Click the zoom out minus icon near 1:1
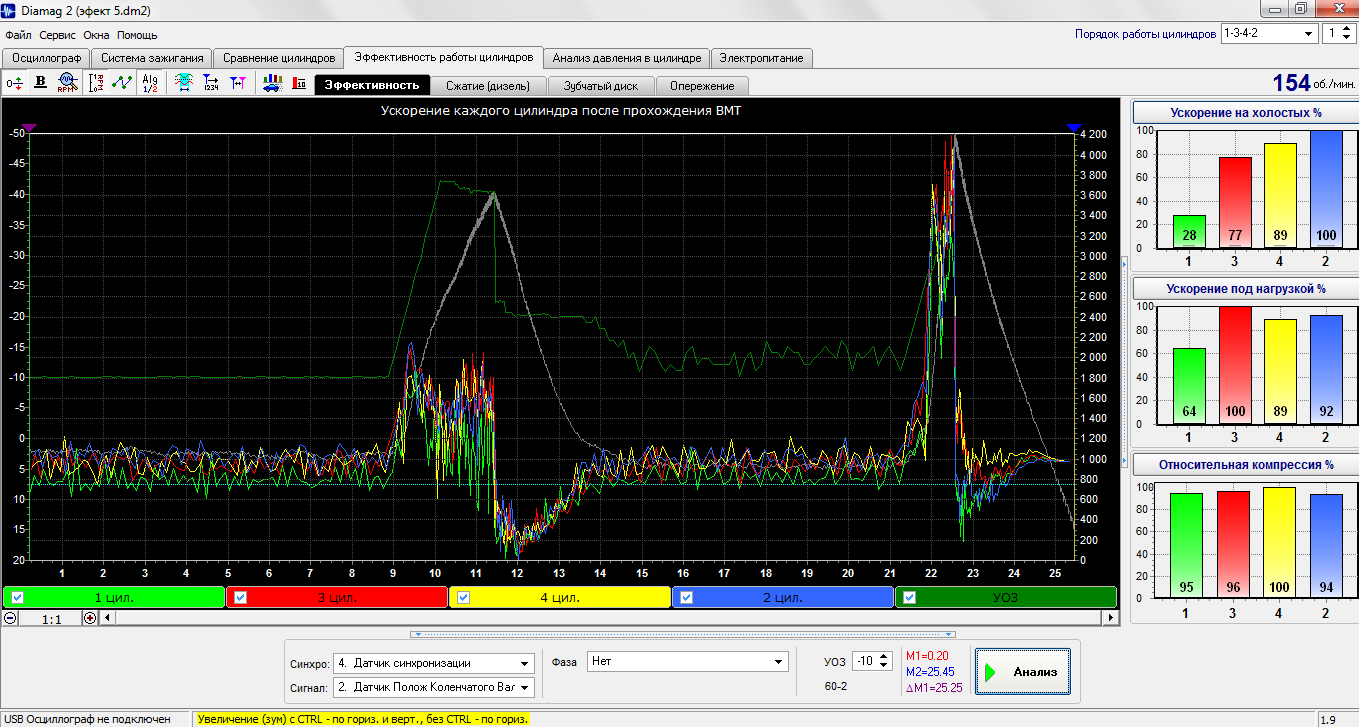 point(10,618)
